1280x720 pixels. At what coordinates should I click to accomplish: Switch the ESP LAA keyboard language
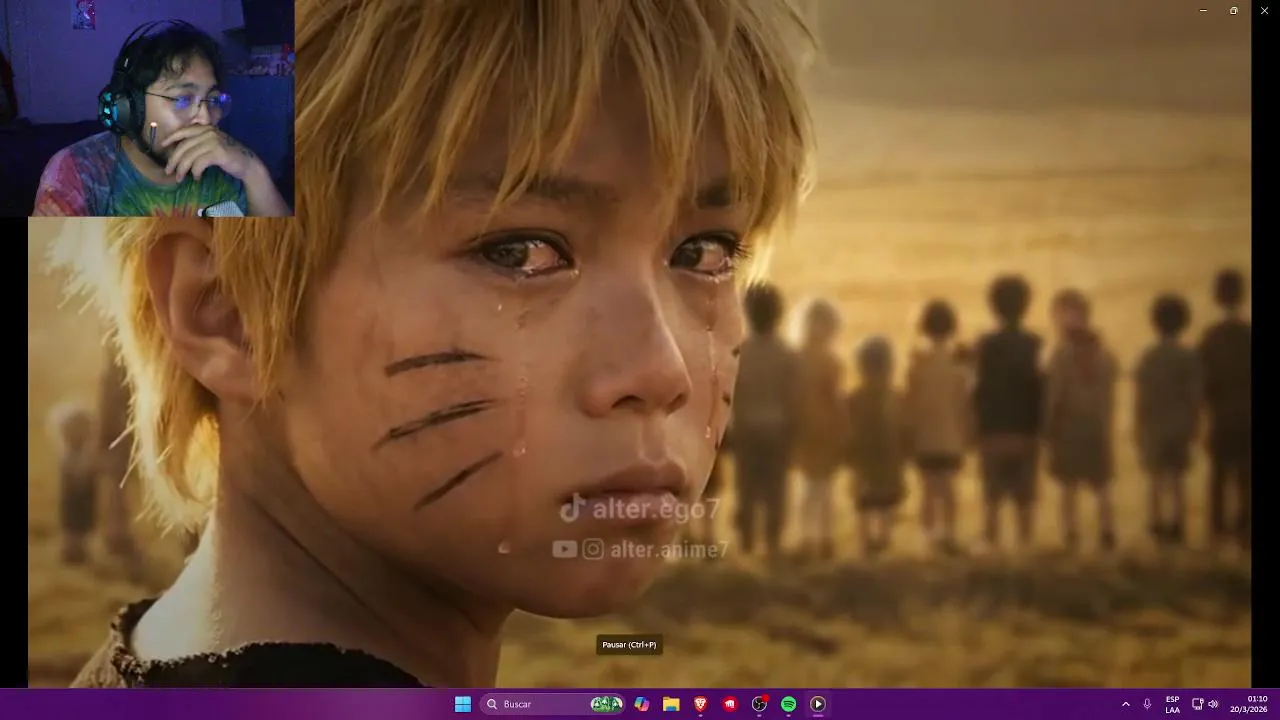(1172, 704)
